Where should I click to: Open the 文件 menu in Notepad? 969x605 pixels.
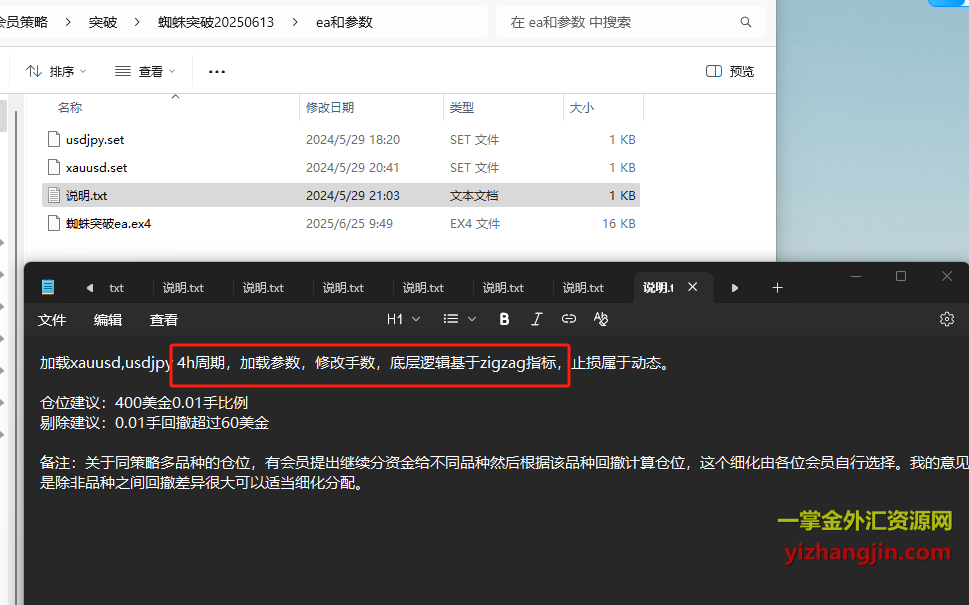[52, 320]
